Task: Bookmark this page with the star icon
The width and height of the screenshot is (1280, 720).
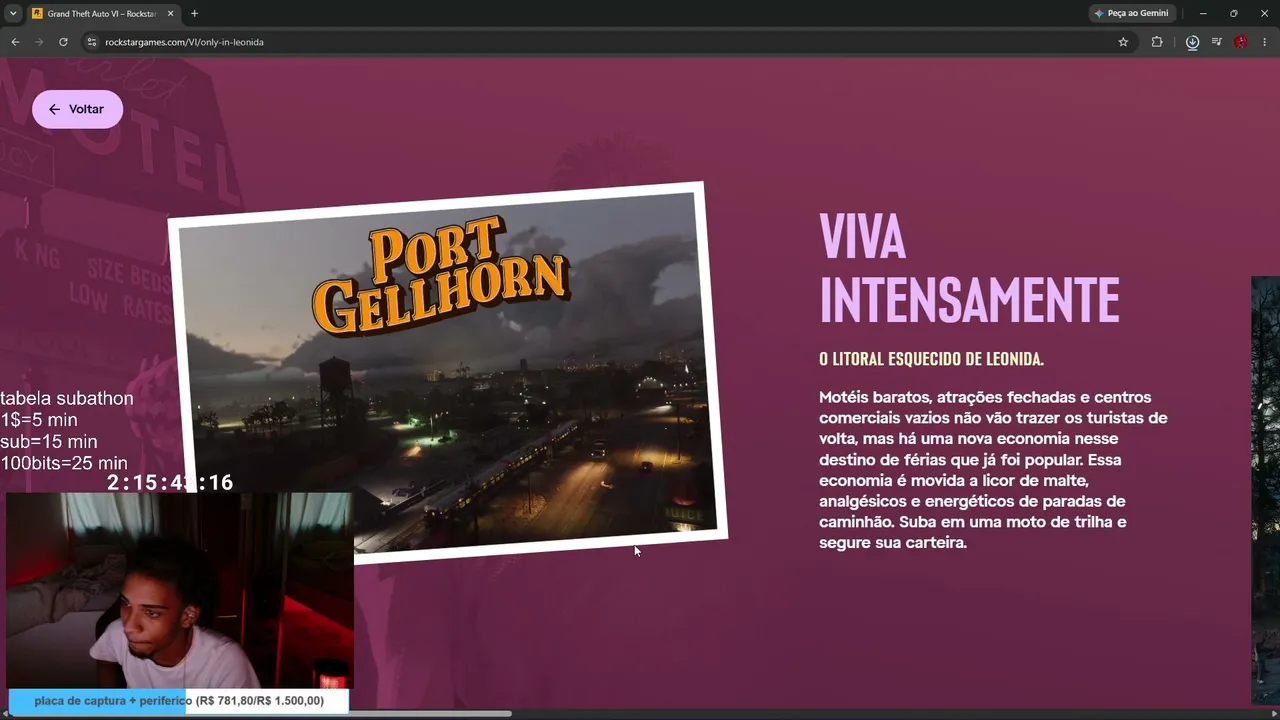Action: pos(1123,42)
